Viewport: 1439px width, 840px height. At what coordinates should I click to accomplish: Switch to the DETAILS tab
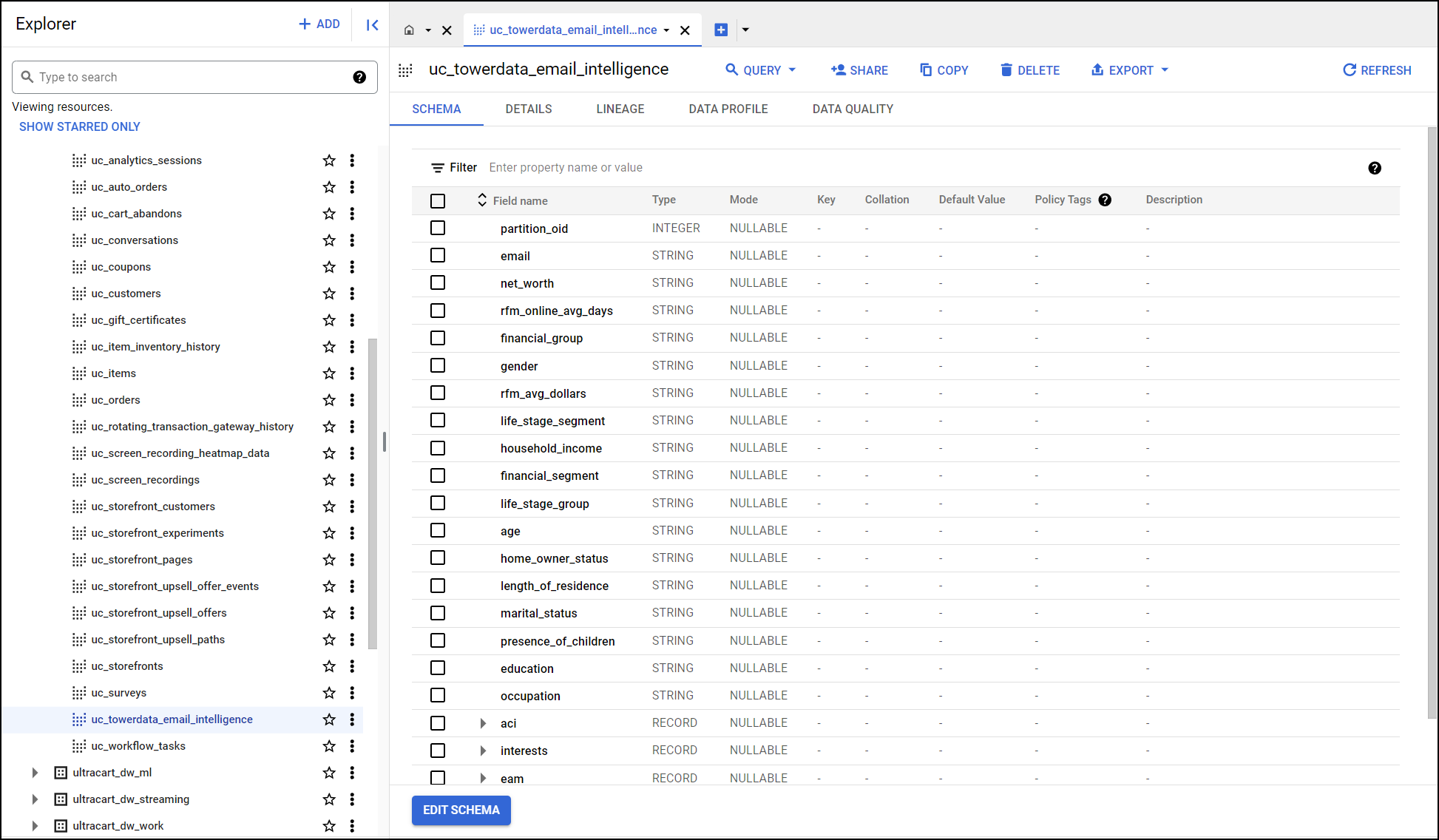coord(529,109)
